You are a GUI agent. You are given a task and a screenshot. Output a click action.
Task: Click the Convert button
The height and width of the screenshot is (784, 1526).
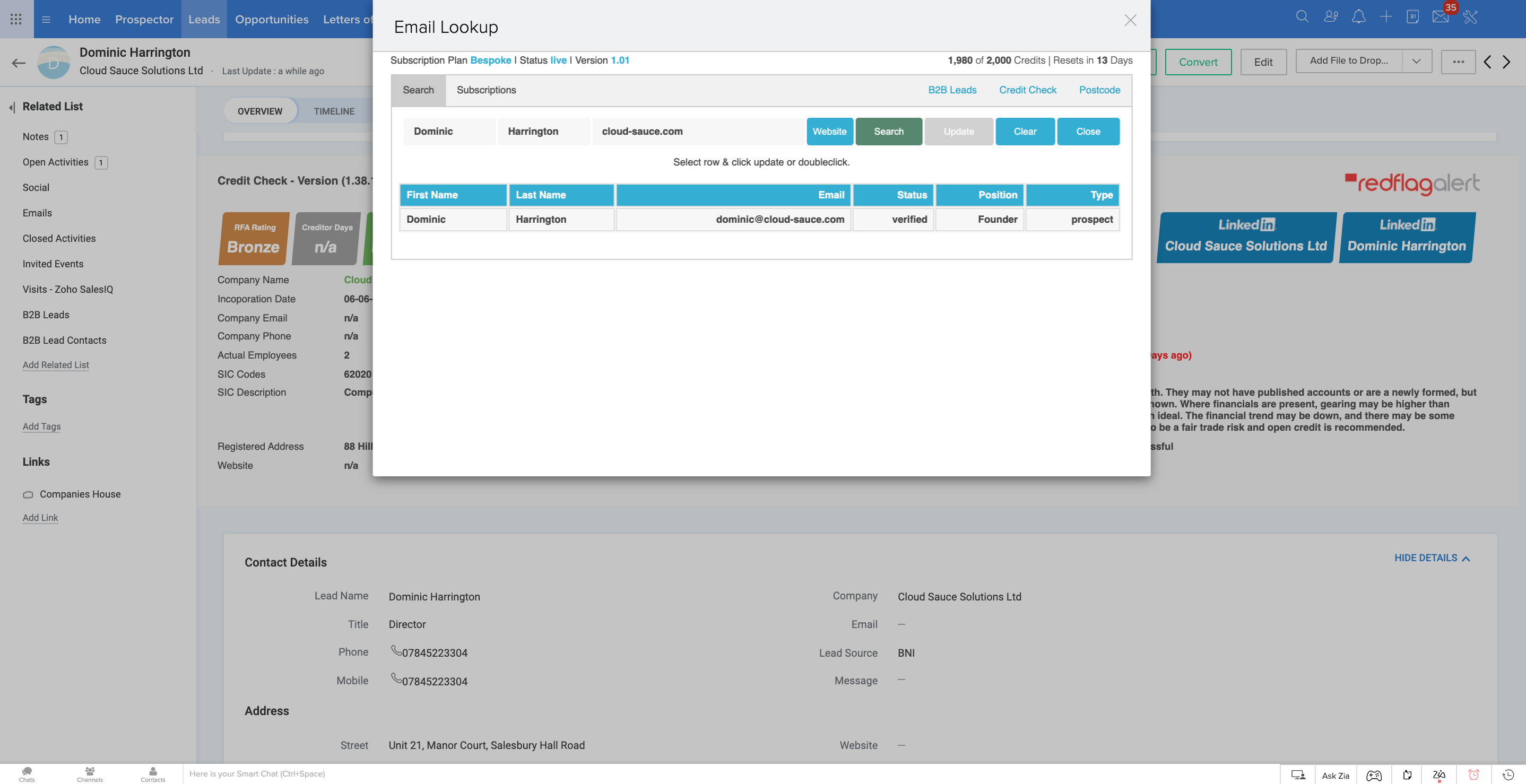click(x=1198, y=62)
